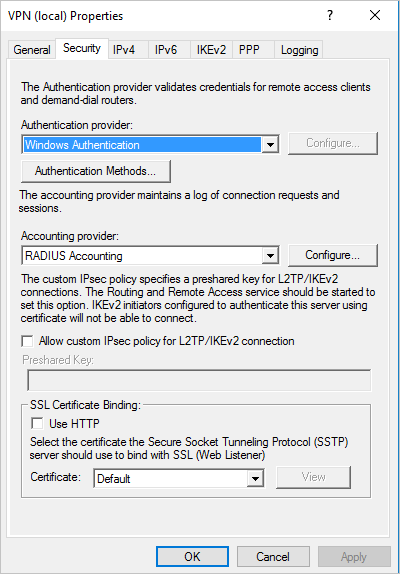This screenshot has width=400, height=574.
Task: Click the Cancel button
Action: coord(273,557)
